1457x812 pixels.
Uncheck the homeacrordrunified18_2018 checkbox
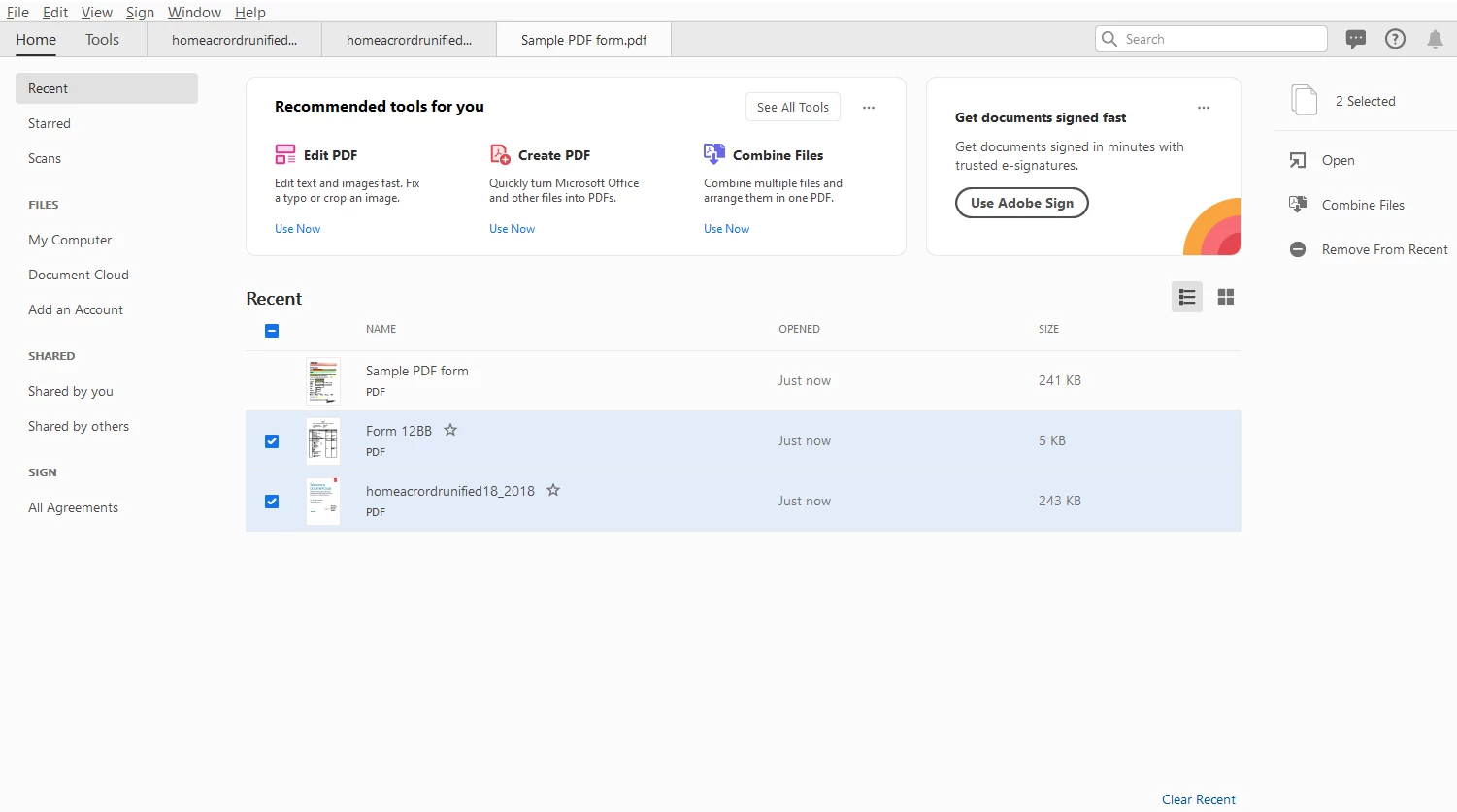(x=272, y=502)
